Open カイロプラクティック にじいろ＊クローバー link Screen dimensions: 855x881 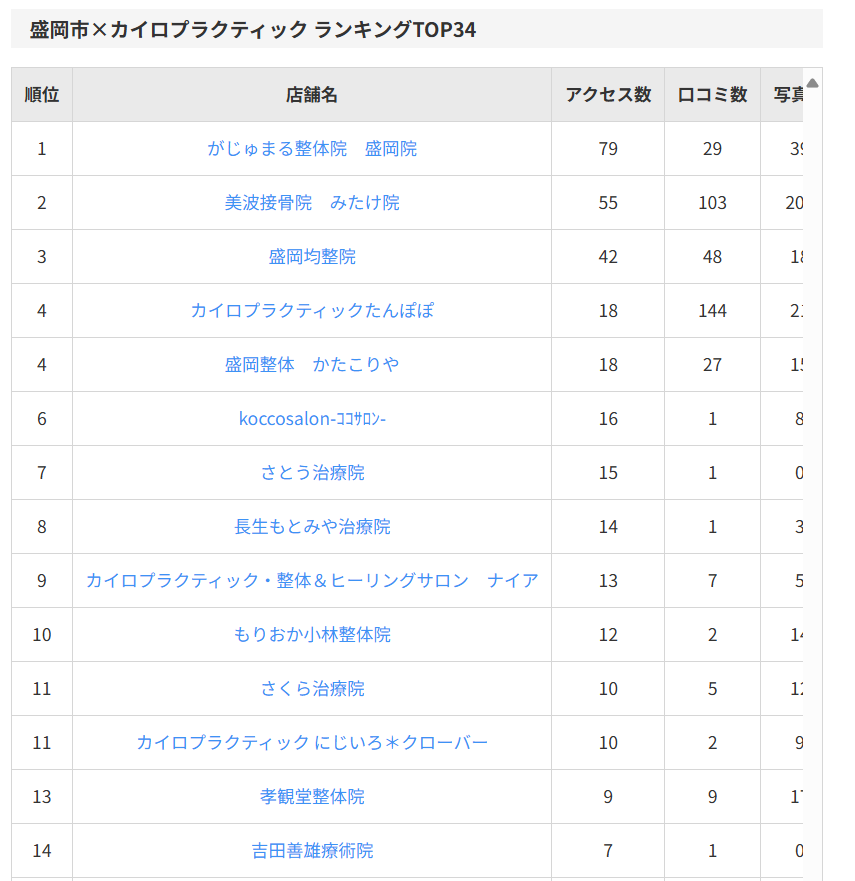click(x=312, y=743)
